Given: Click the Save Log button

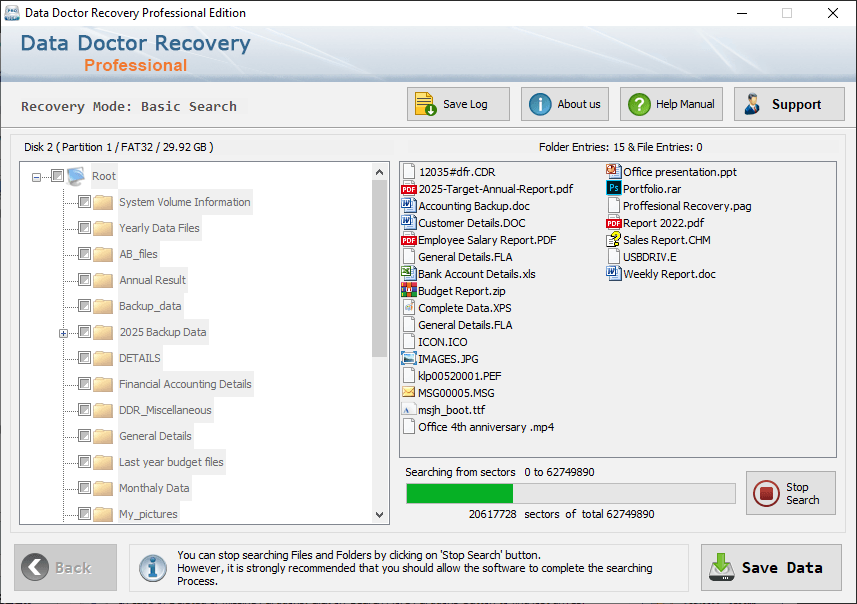Looking at the screenshot, I should tap(458, 104).
